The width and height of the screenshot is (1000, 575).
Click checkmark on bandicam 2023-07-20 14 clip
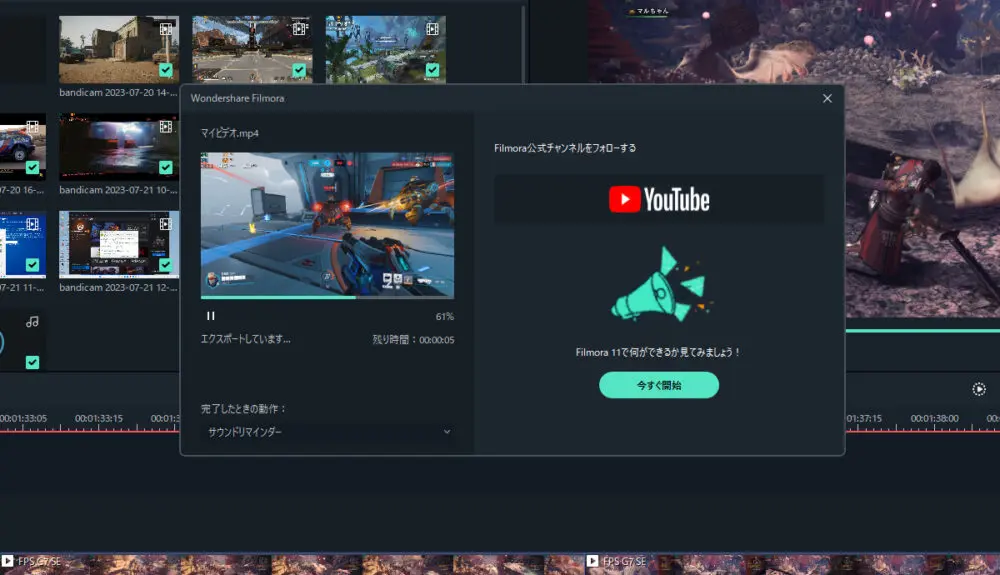click(166, 69)
